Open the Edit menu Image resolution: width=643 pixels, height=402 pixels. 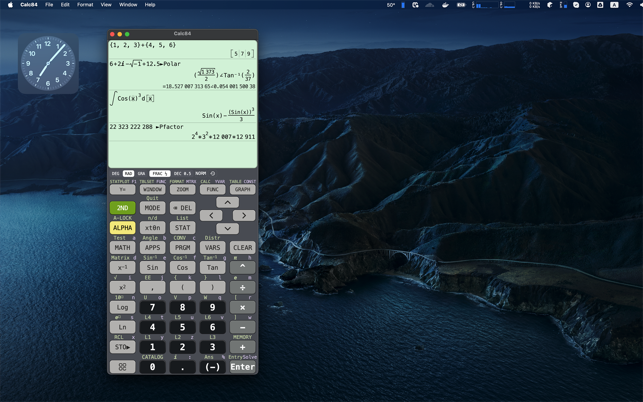point(65,5)
